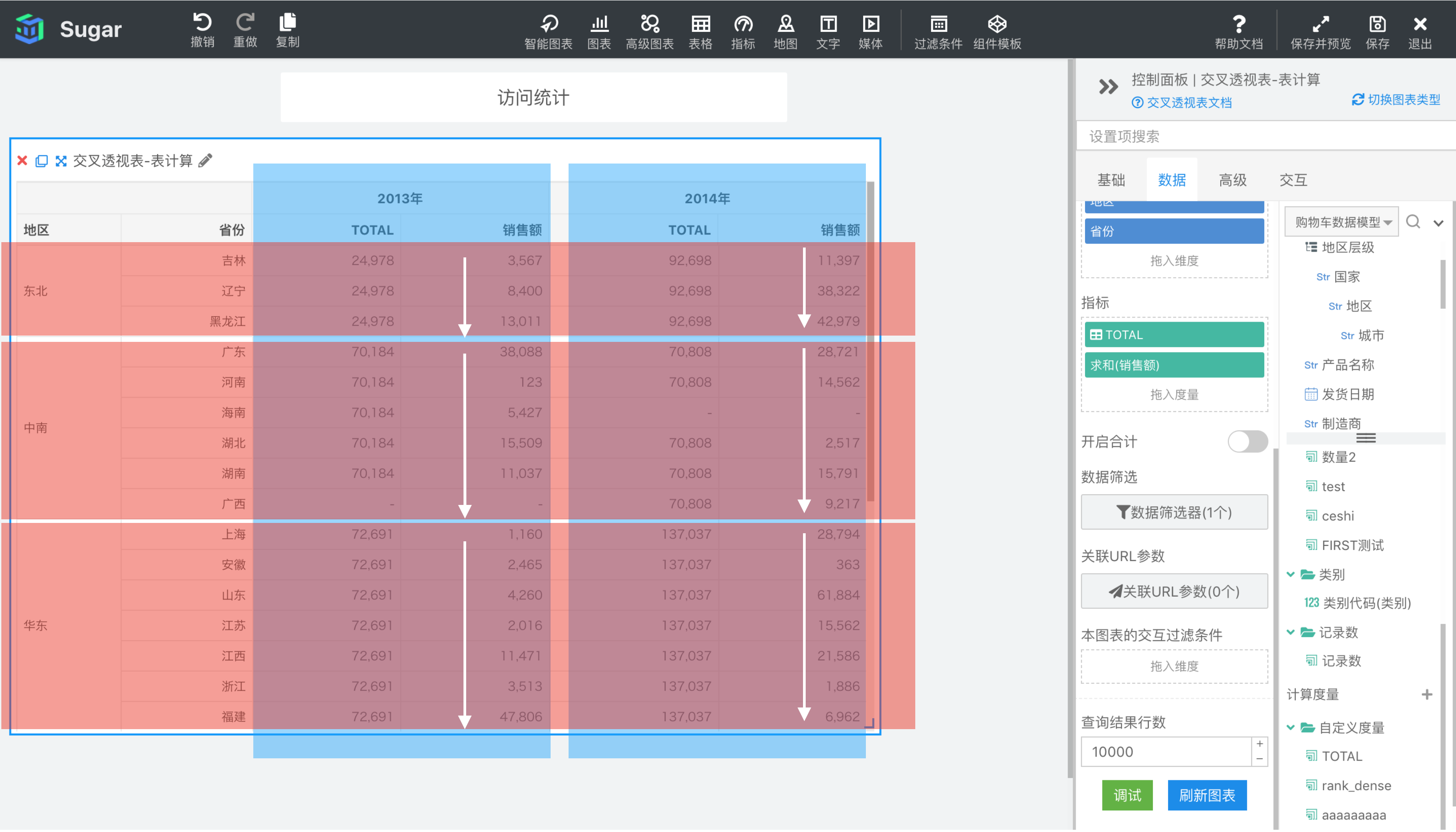Open the Smart Chart (智能图表) tool

548,31
